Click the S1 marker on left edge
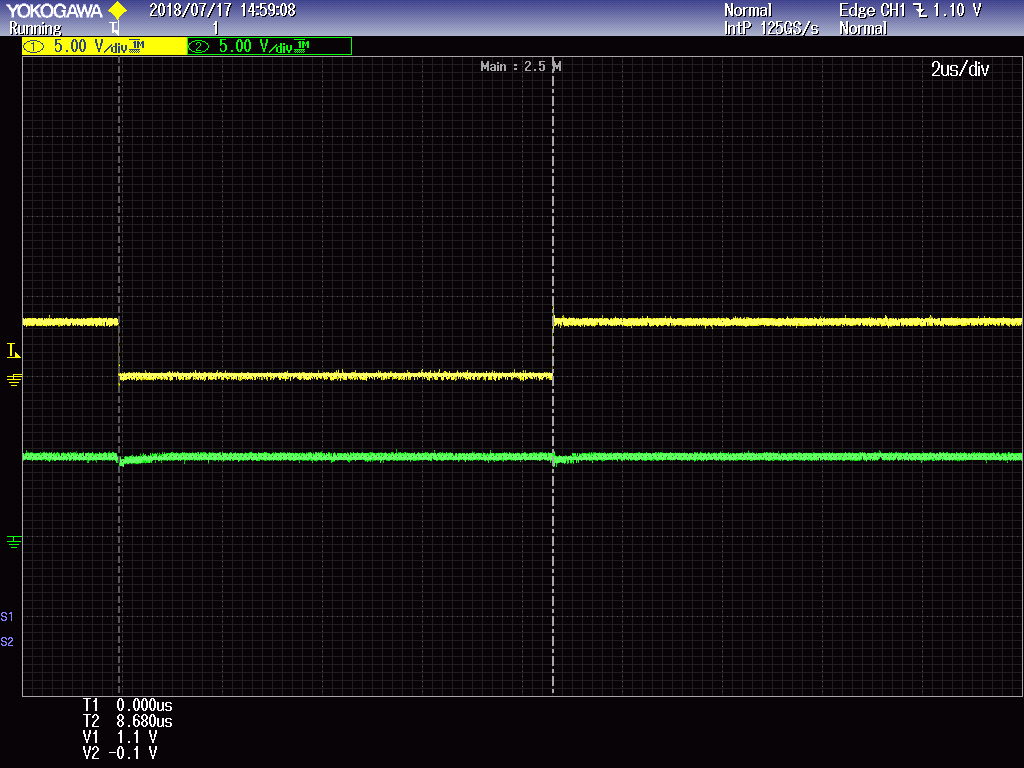This screenshot has width=1024, height=768. tap(8, 616)
